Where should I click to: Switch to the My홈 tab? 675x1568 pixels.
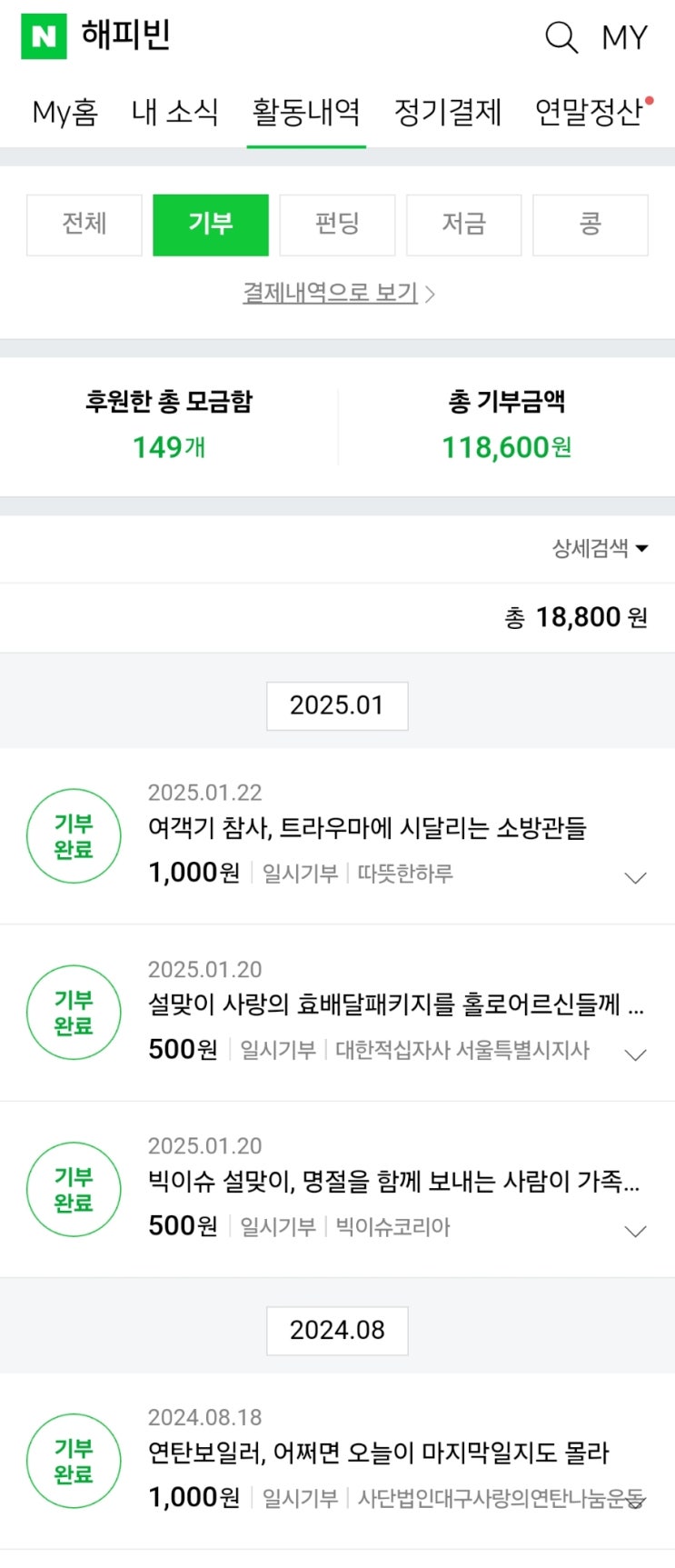pos(65,113)
